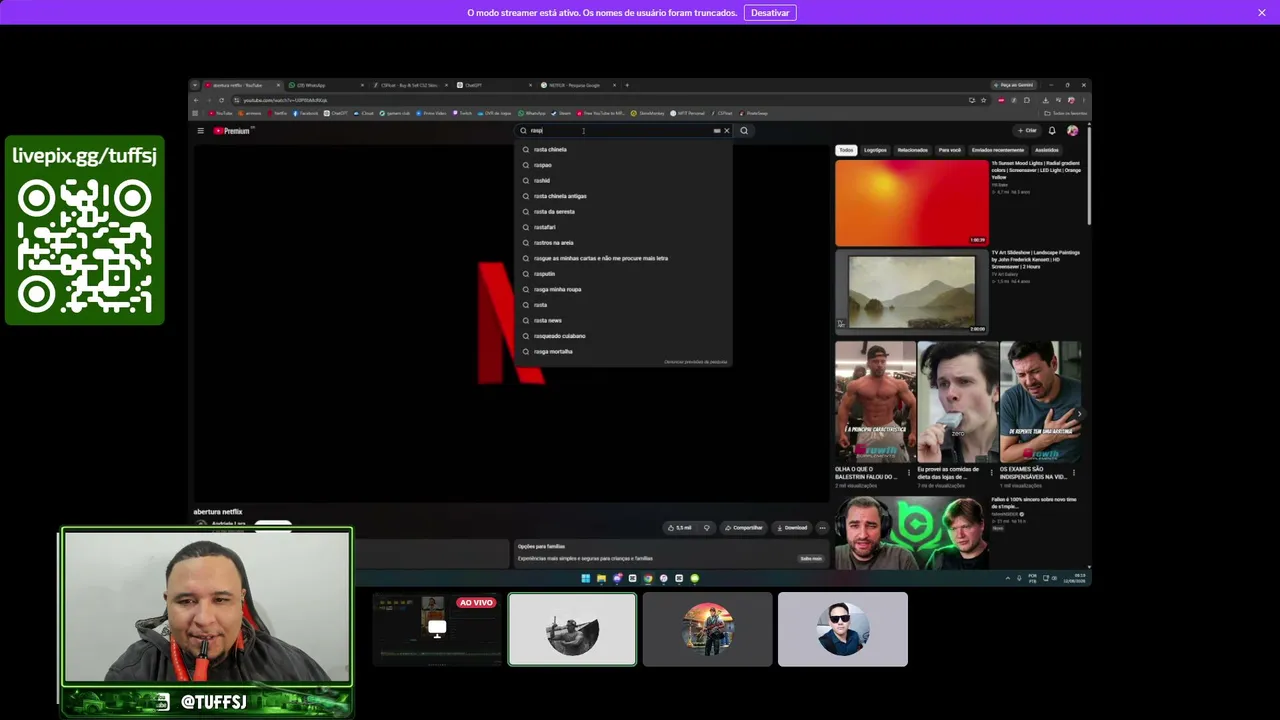Click the Compartilhar share button
Screen dimensions: 1280x720
[x=744, y=528]
